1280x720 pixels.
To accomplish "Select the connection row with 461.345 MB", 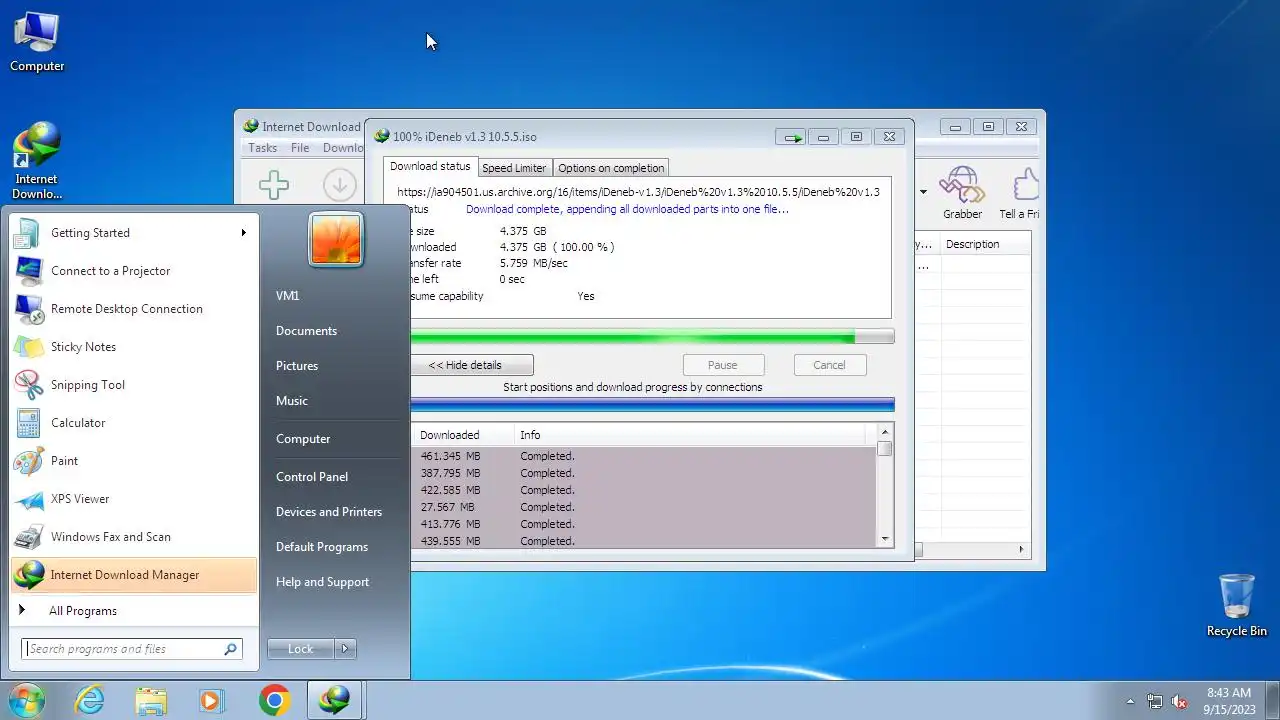I will [x=642, y=456].
